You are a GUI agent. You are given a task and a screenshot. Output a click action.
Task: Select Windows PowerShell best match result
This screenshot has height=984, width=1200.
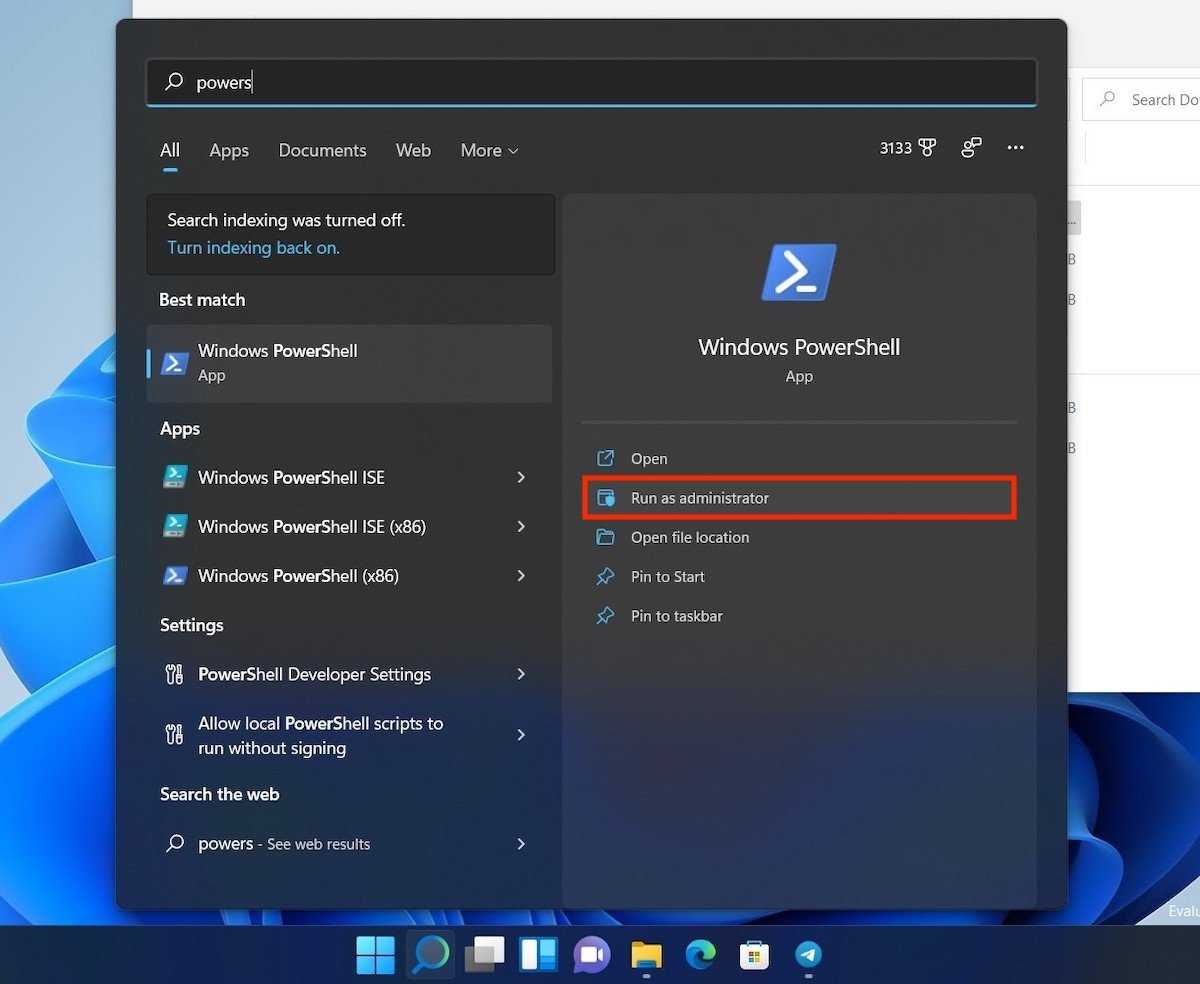click(x=349, y=363)
